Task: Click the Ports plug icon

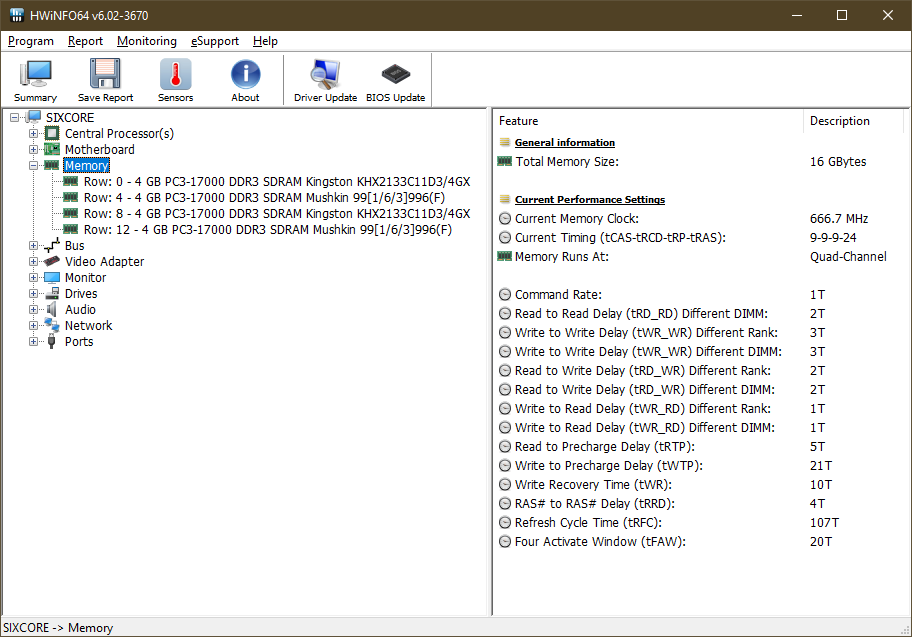Action: pyautogui.click(x=52, y=341)
